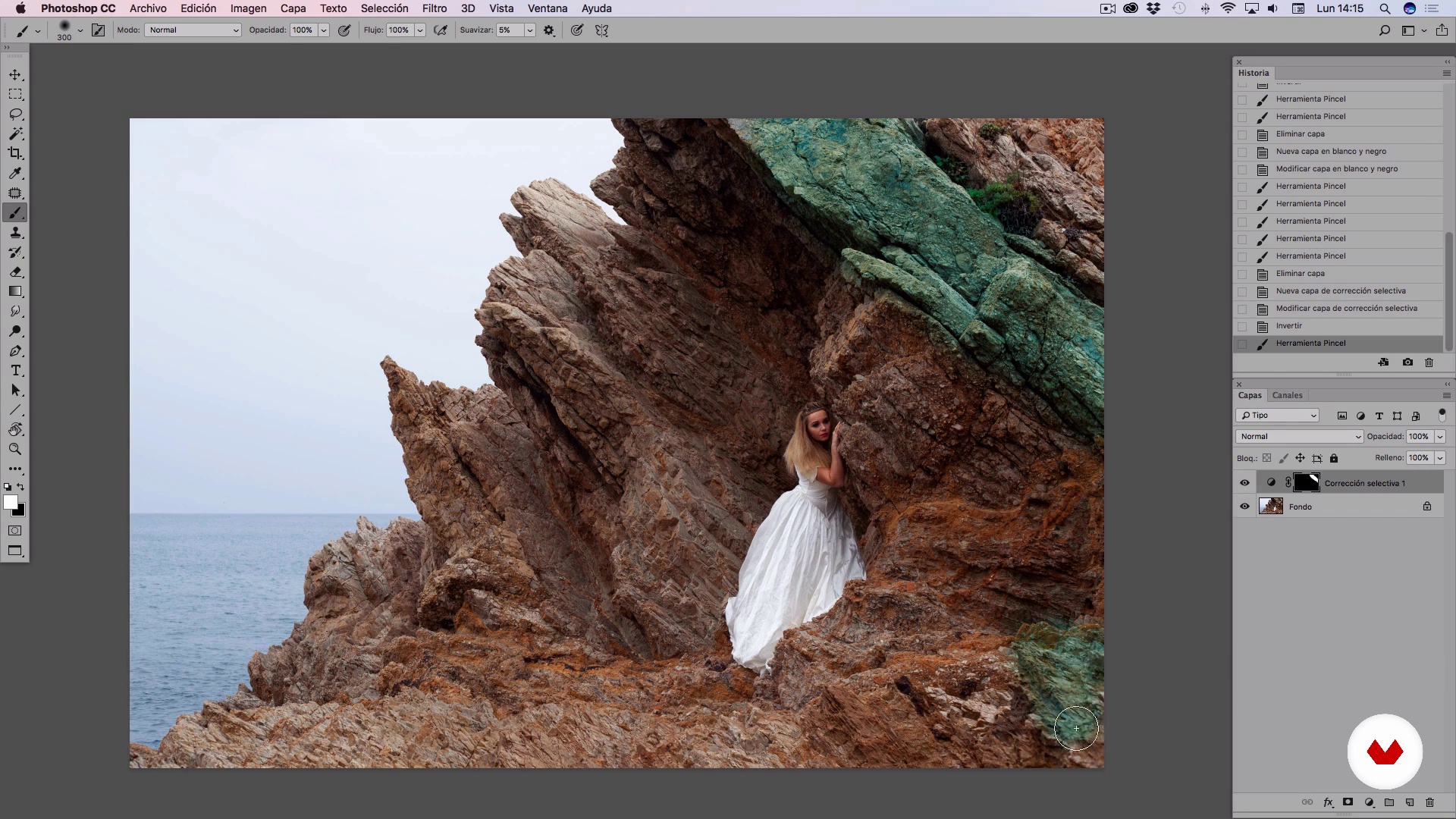Open brush preset picker arrow
Screen dimensions: 1456x819
[80, 30]
